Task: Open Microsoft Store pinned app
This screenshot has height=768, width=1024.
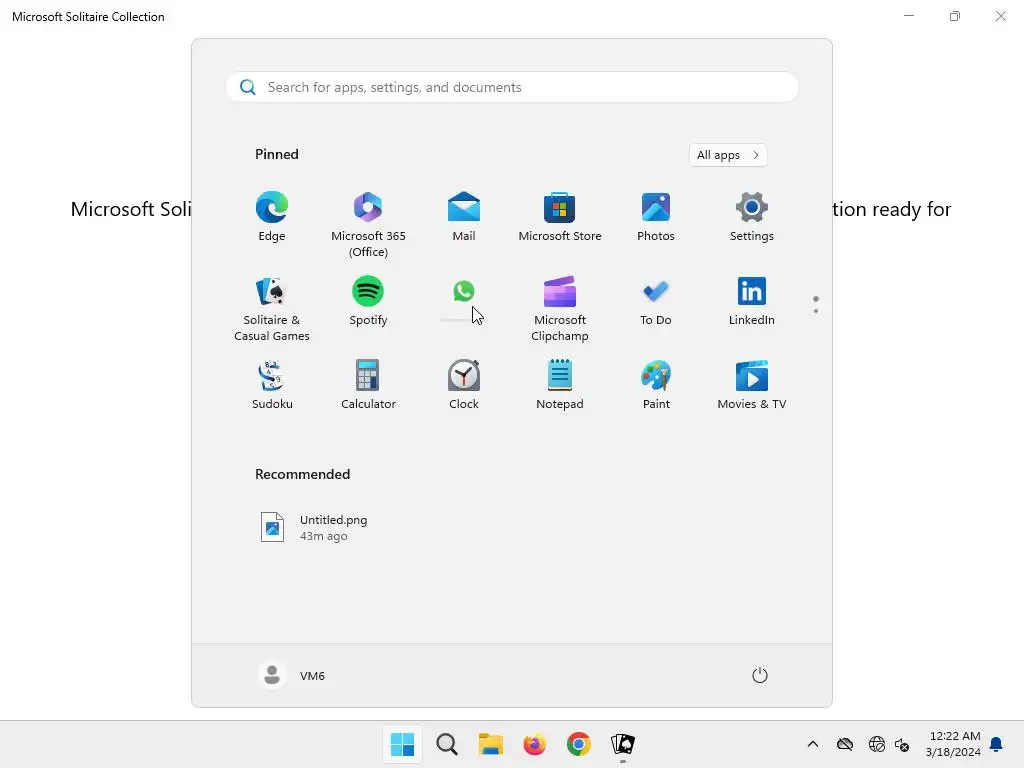Action: (x=560, y=218)
